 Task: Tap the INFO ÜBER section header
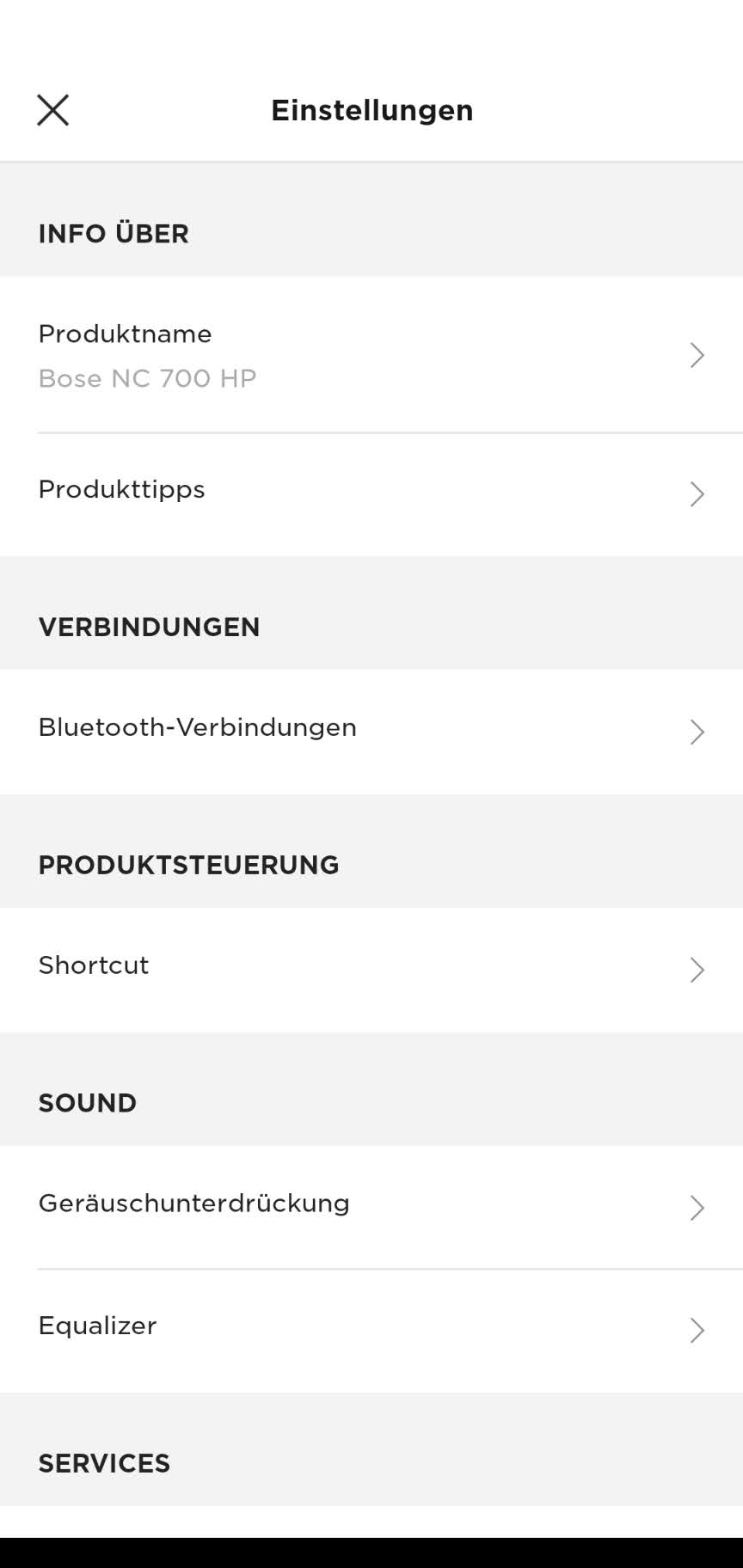click(114, 234)
